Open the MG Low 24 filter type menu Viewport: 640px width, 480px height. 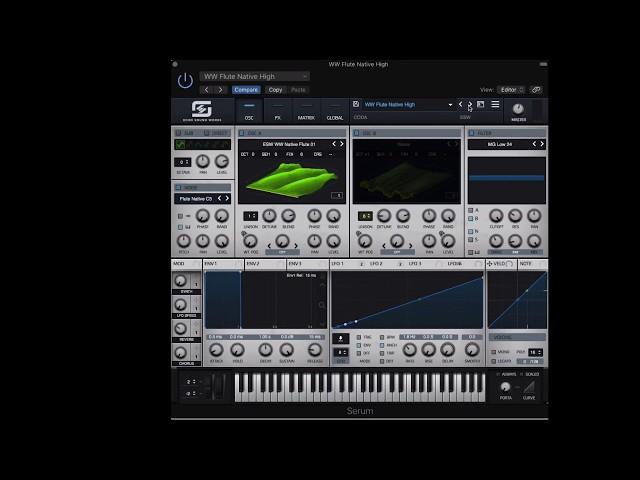[x=500, y=144]
